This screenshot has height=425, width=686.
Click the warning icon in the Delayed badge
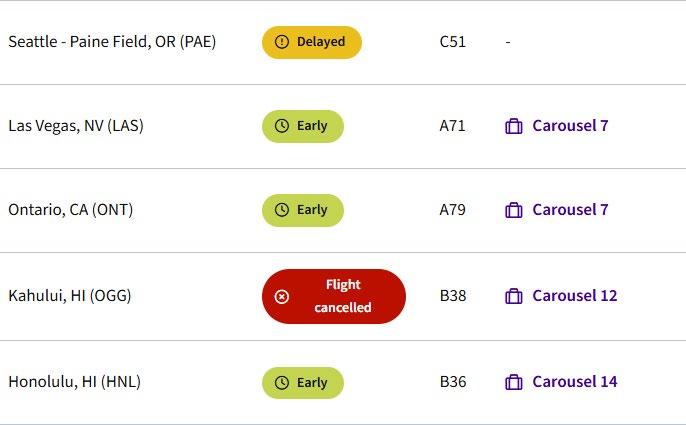[x=281, y=42]
